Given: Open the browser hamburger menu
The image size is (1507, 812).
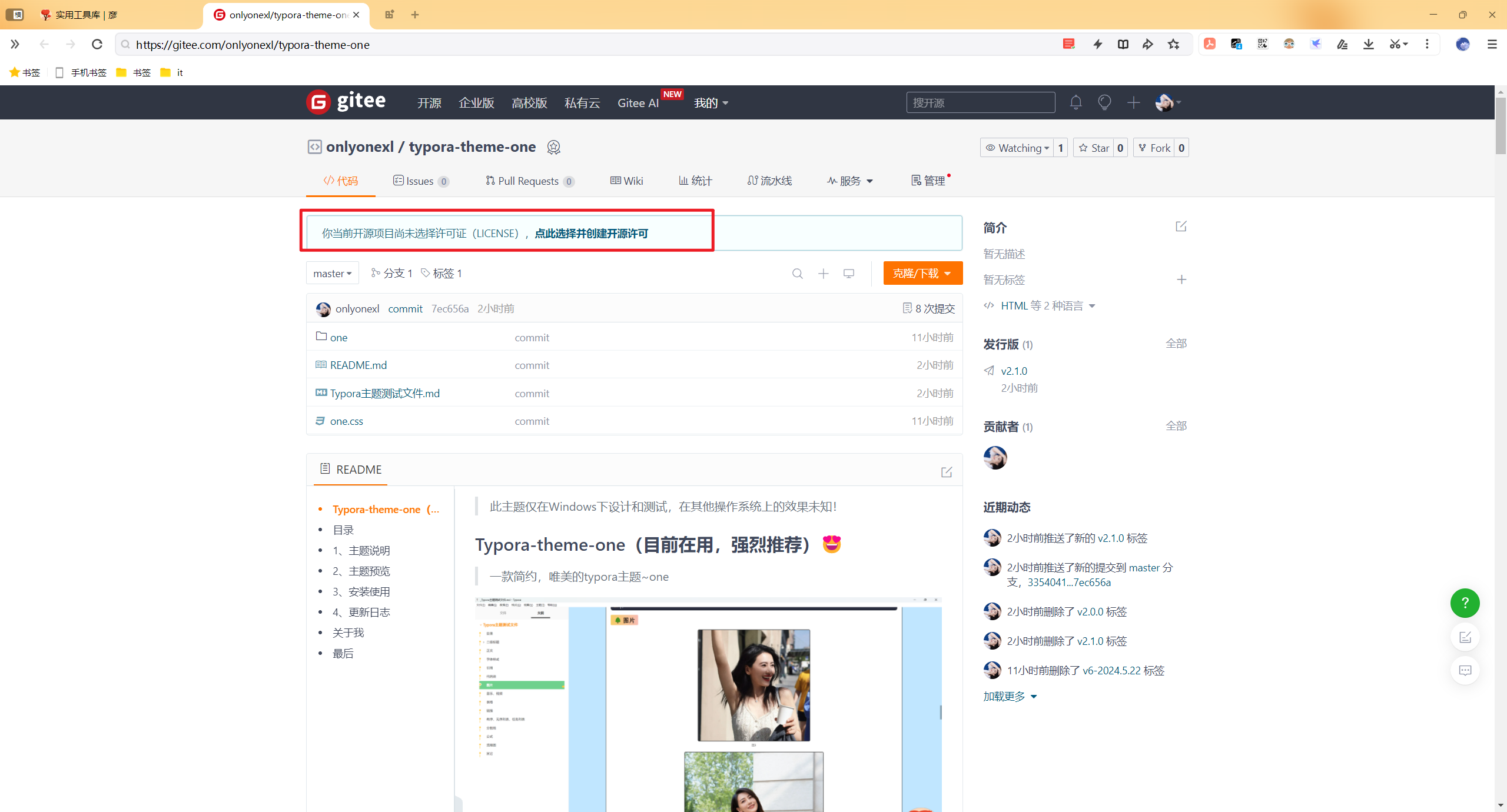Looking at the screenshot, I should [1492, 44].
